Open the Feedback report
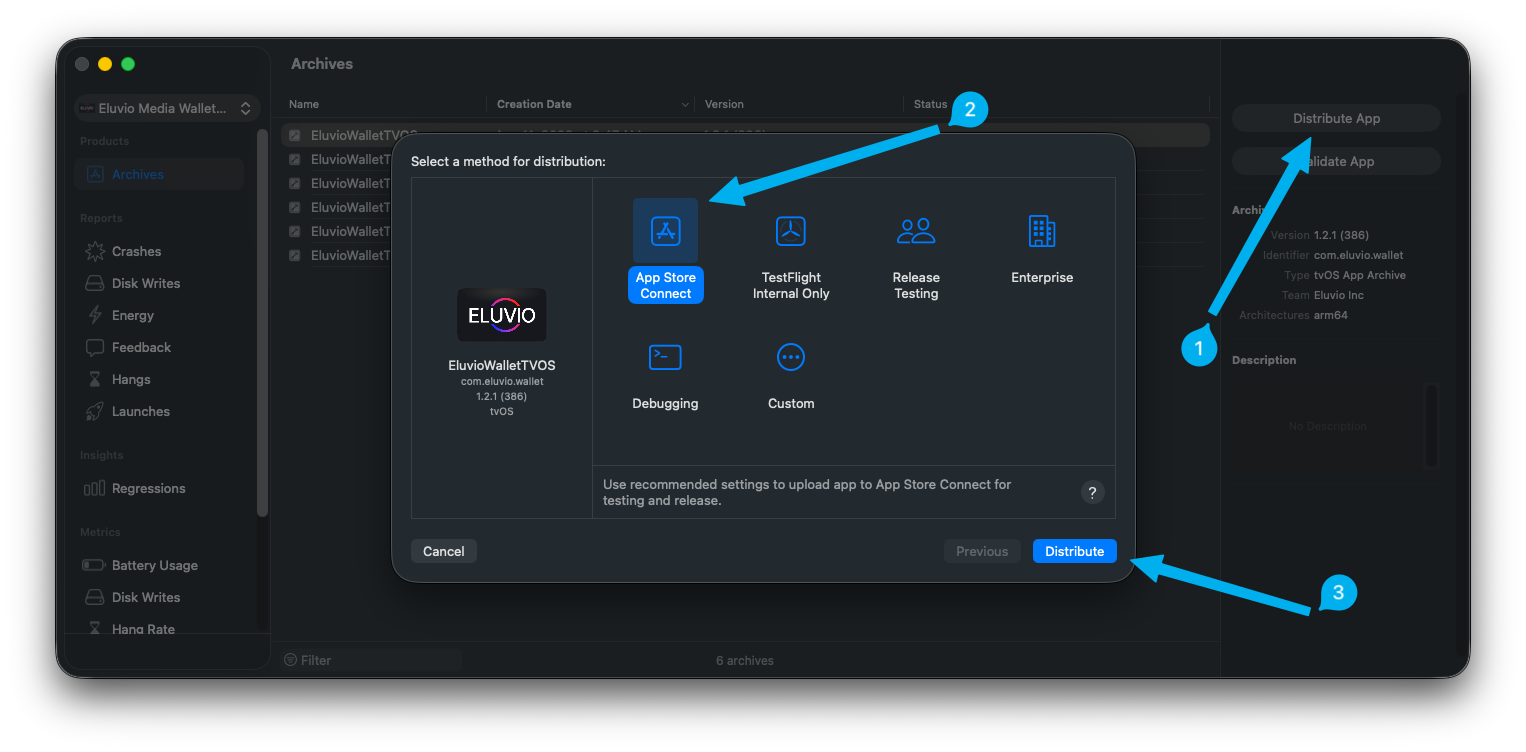 [x=159, y=347]
